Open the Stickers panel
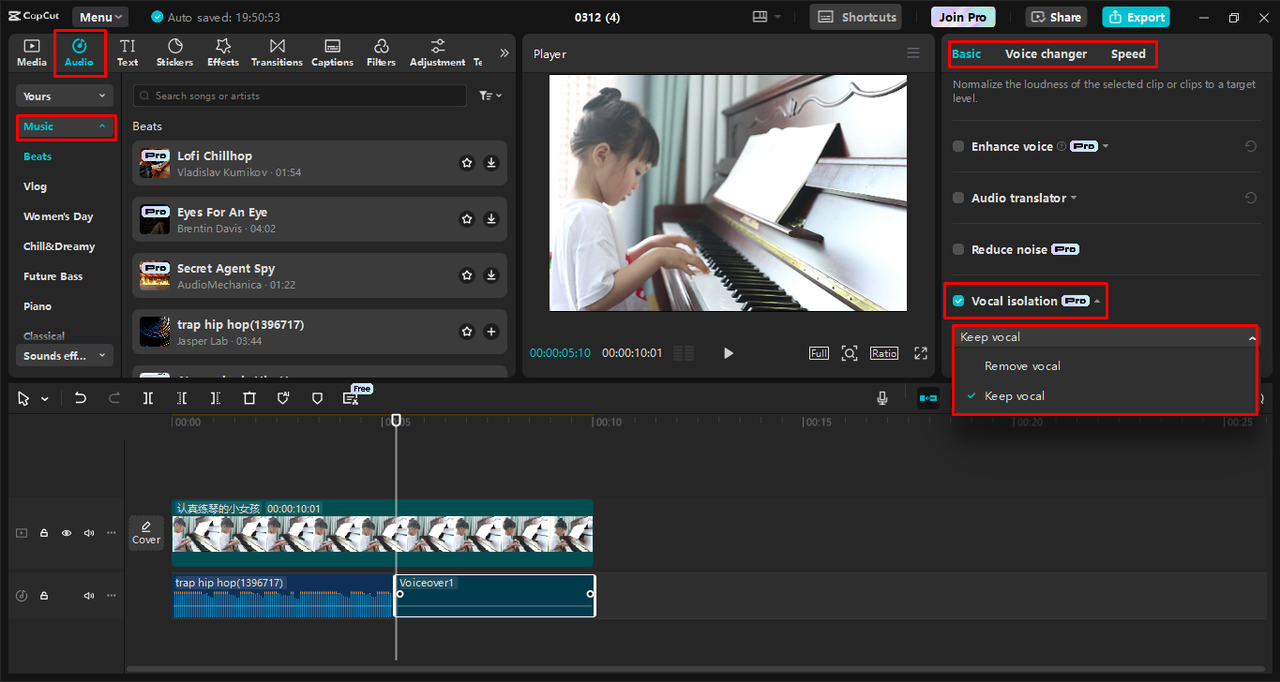Viewport: 1280px width, 682px height. [174, 52]
